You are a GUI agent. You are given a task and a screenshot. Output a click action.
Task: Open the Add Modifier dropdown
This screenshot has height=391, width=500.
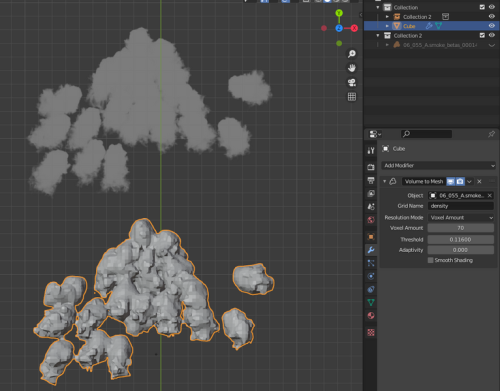[438, 165]
